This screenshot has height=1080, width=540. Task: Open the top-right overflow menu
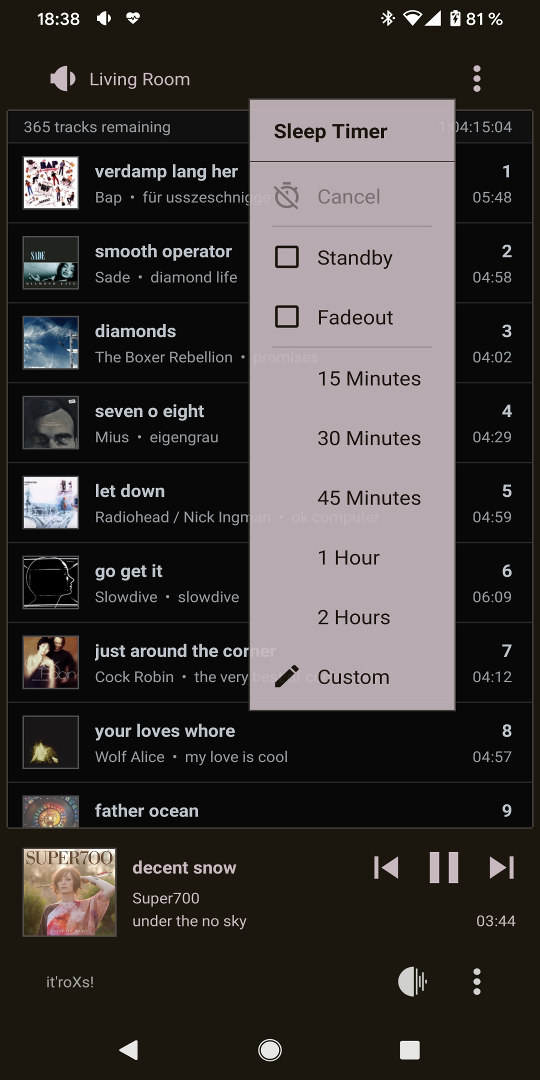pyautogui.click(x=477, y=79)
